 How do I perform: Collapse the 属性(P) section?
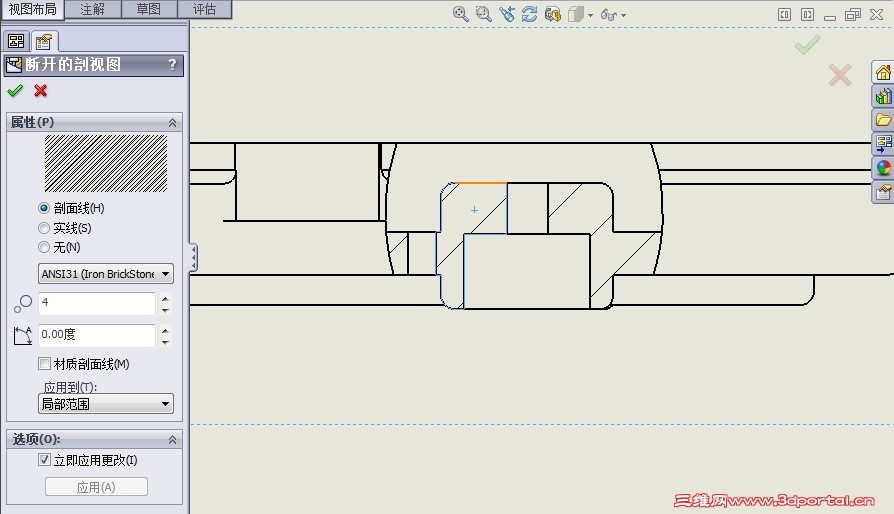[x=172, y=123]
